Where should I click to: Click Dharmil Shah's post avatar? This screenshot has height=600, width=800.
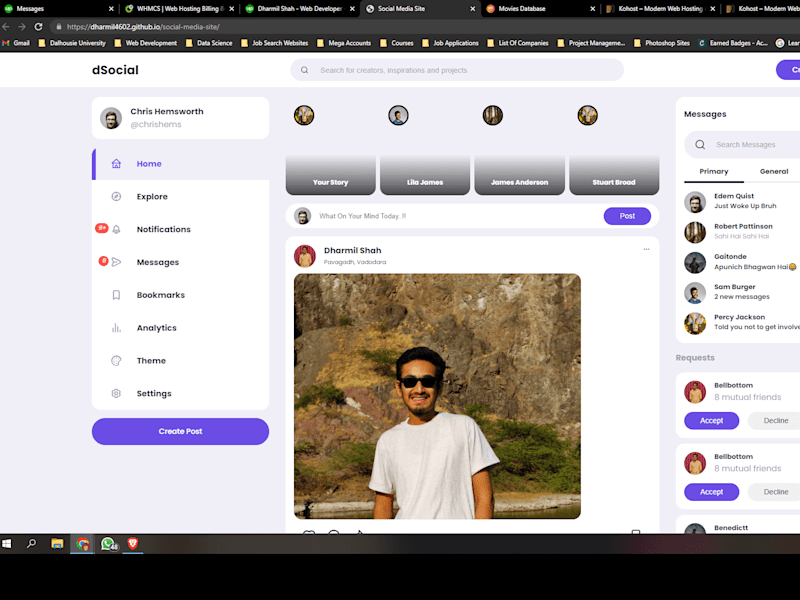305,256
